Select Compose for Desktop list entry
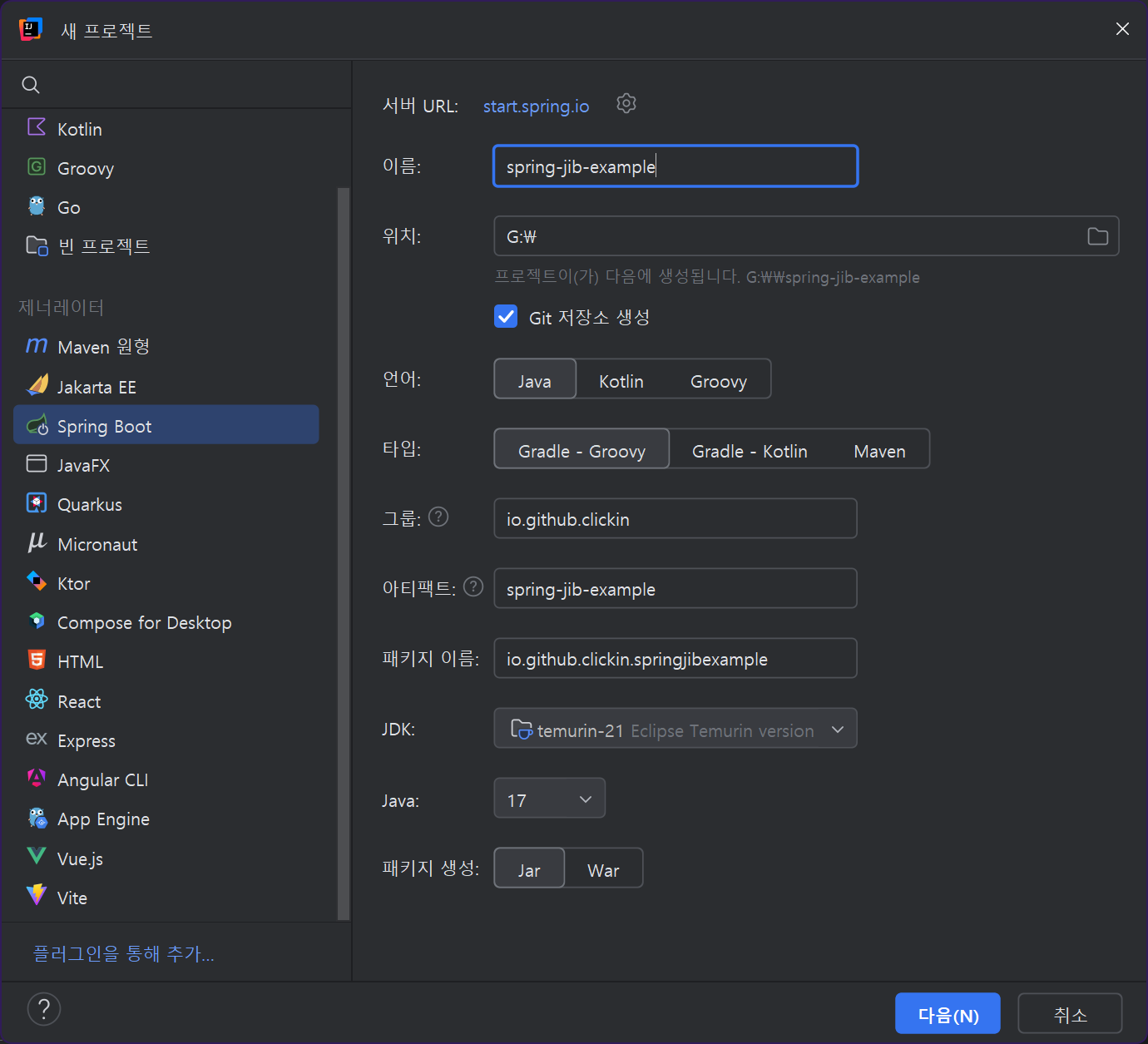1148x1044 pixels. (166, 621)
